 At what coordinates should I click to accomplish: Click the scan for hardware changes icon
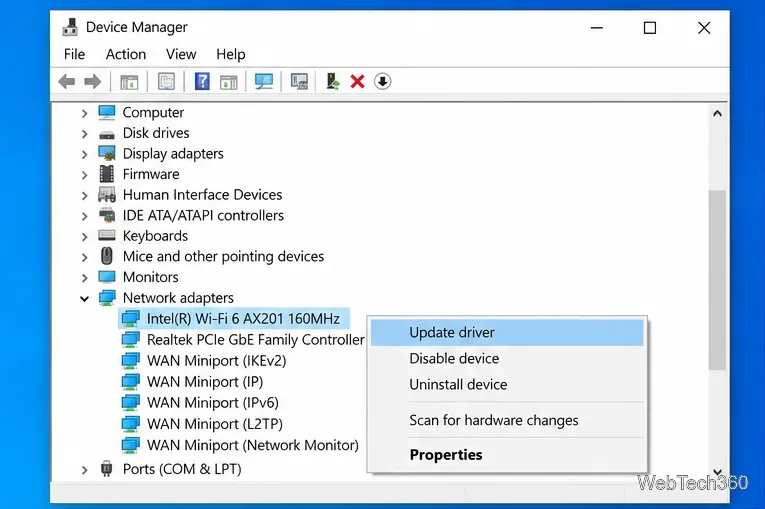[299, 81]
